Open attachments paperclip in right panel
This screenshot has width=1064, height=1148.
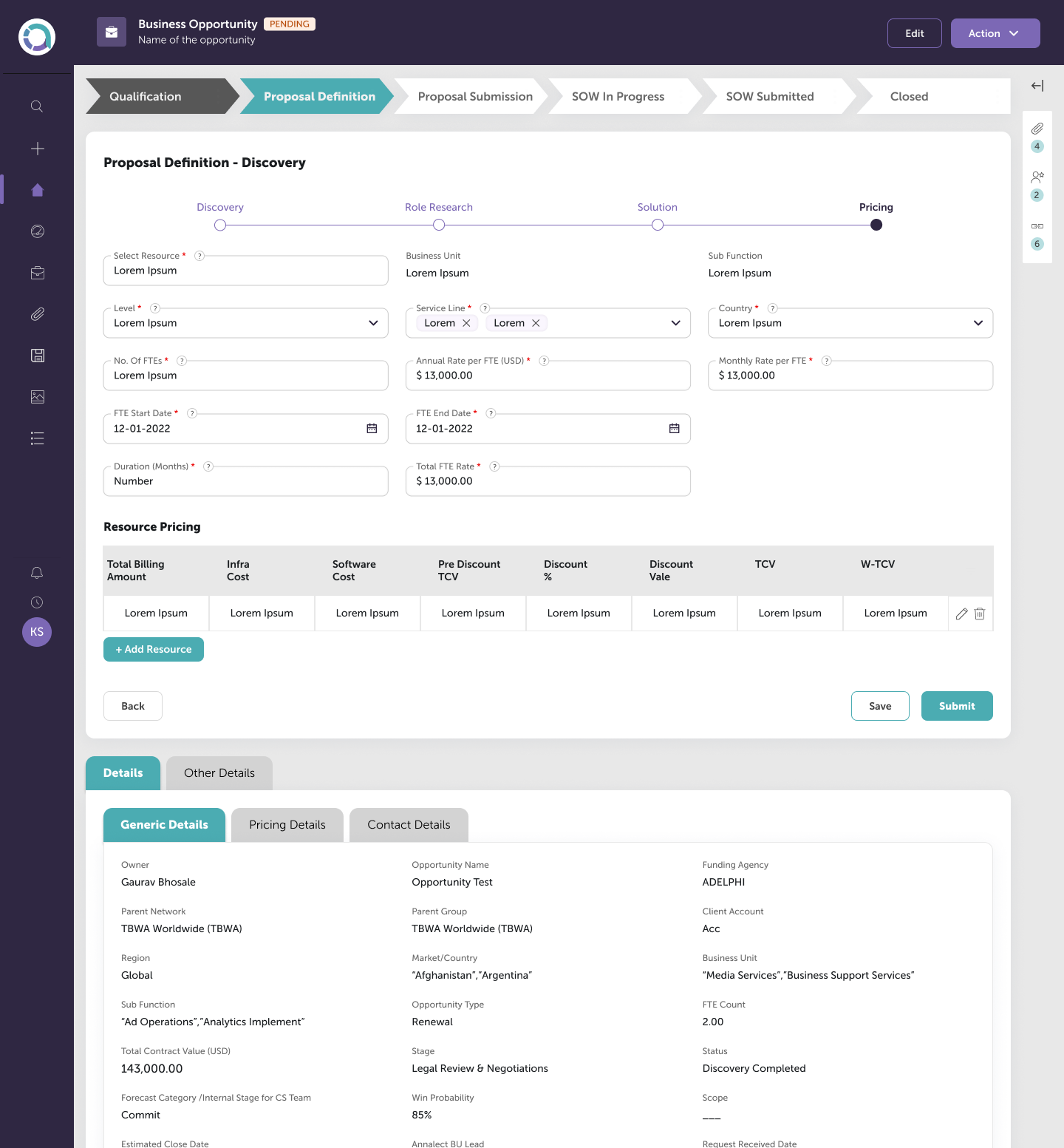(1037, 129)
